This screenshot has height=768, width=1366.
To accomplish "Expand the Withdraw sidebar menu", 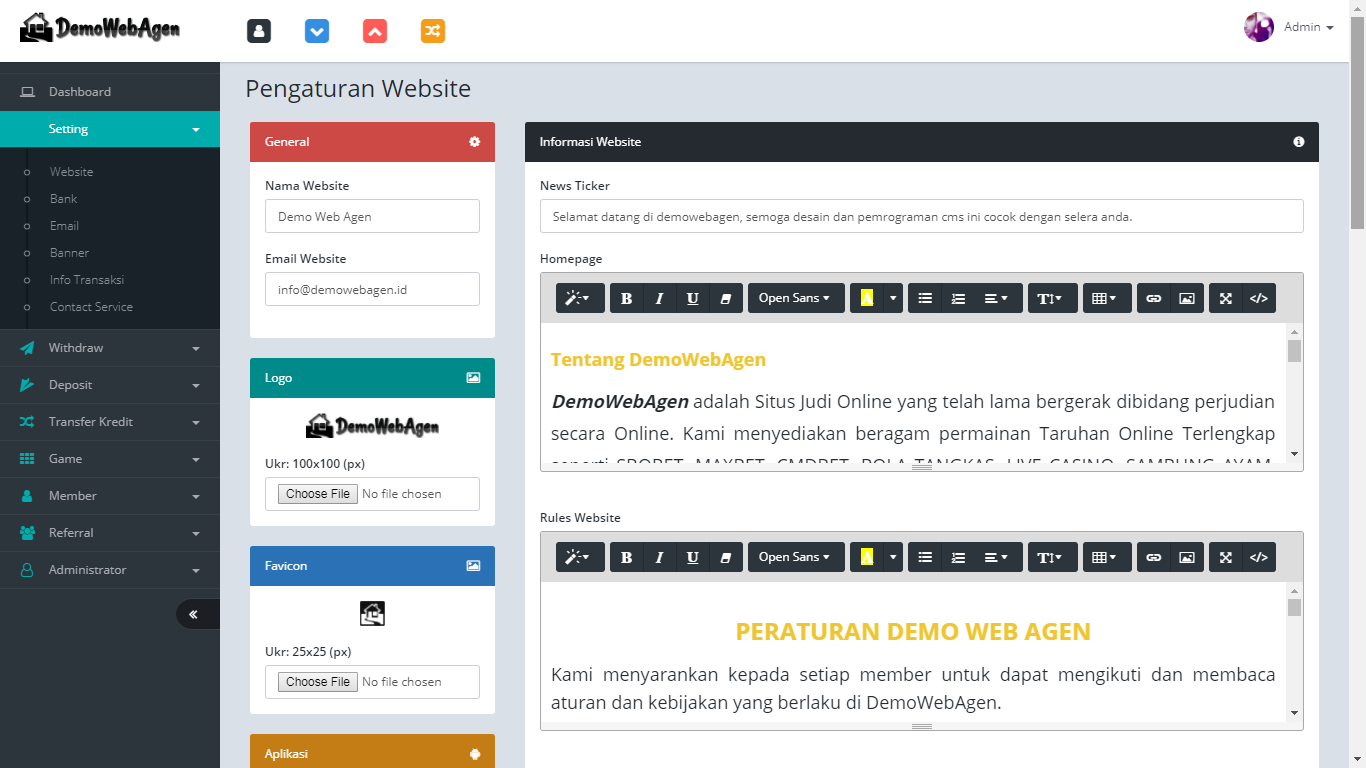I will coord(110,348).
